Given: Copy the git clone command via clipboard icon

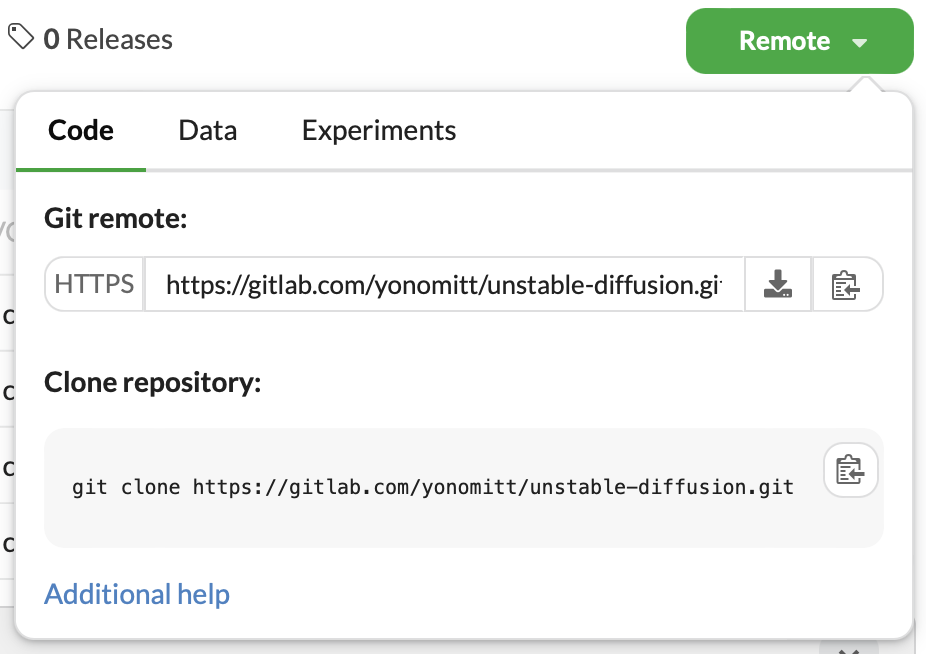Looking at the screenshot, I should pos(850,470).
